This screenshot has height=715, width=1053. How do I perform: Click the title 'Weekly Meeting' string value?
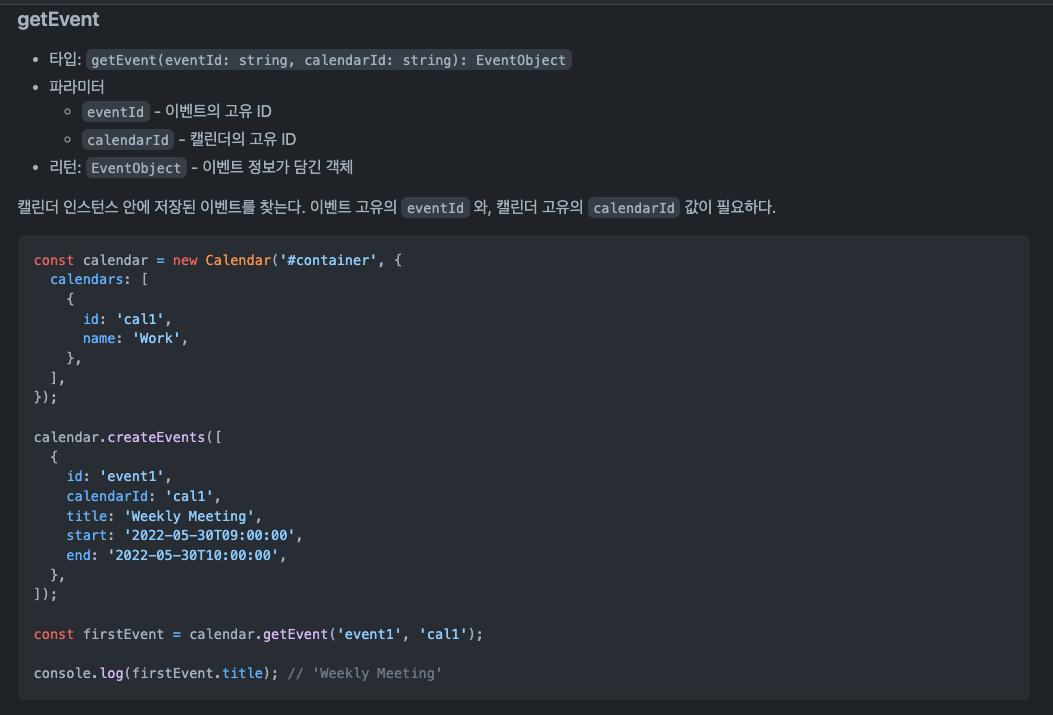coord(191,516)
